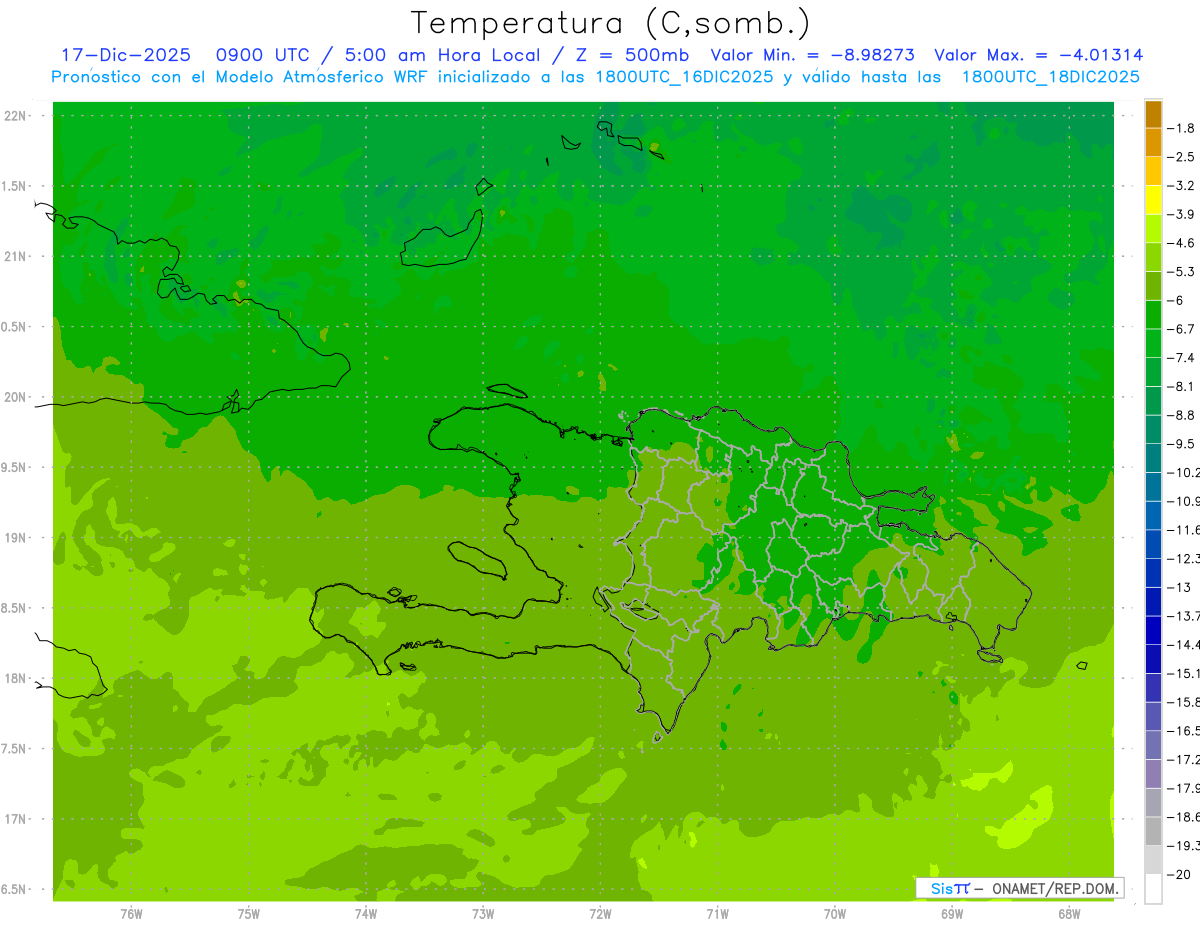Image resolution: width=1200 pixels, height=927 pixels.
Task: Click the 68W longitude axis label
Action: point(1069,914)
